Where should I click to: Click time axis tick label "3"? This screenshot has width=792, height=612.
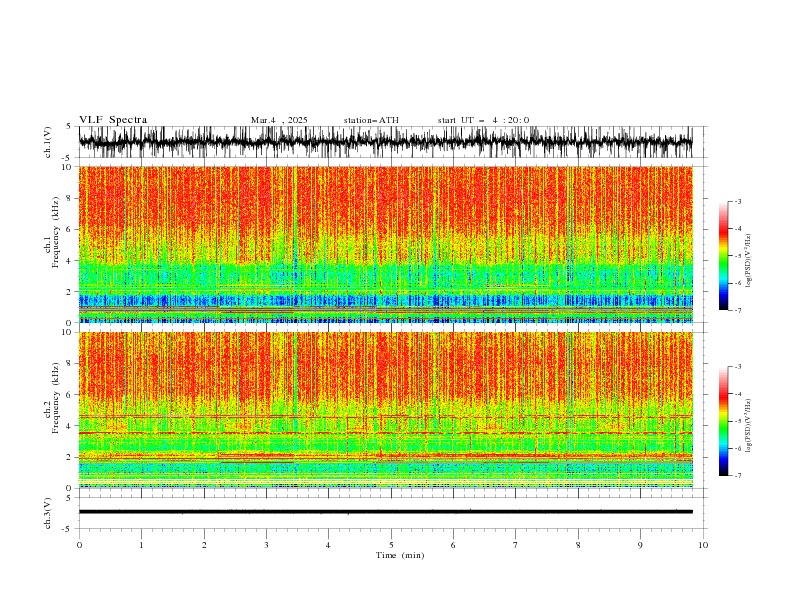pyautogui.click(x=266, y=545)
